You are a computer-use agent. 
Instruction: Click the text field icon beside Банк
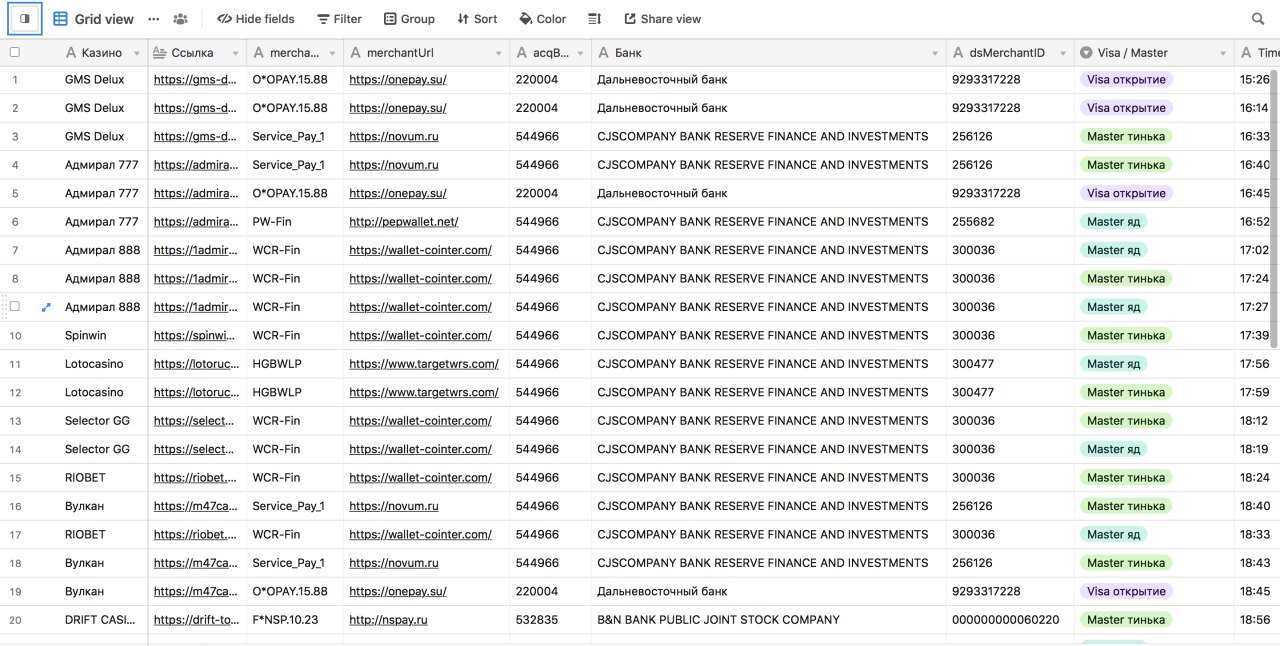pos(604,53)
